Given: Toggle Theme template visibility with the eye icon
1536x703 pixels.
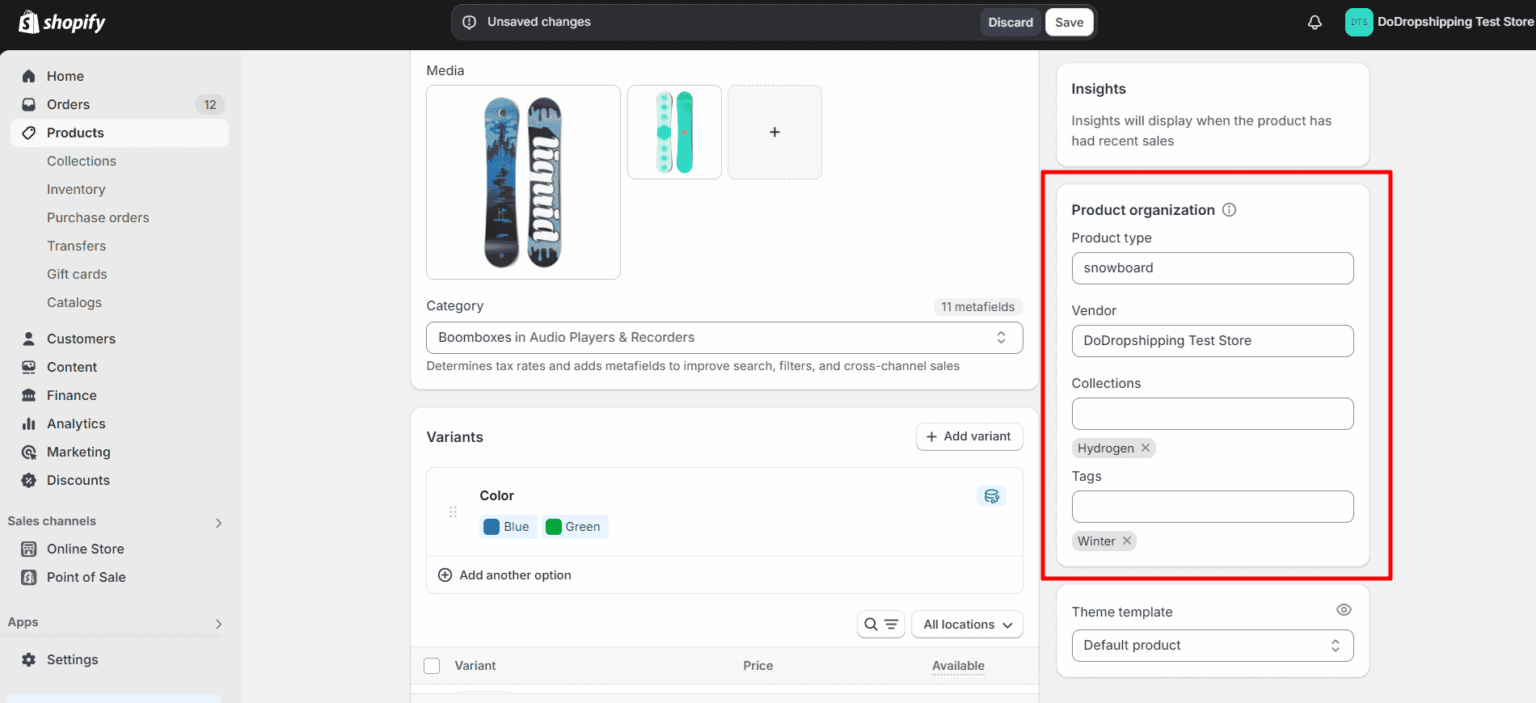Looking at the screenshot, I should point(1343,609).
